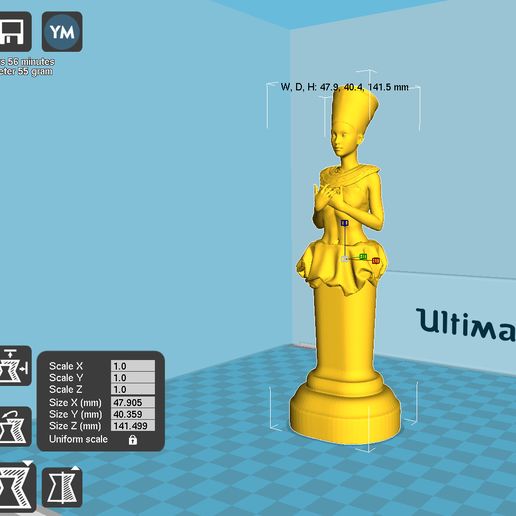Click the '55 gram' material estimate text

click(35, 71)
